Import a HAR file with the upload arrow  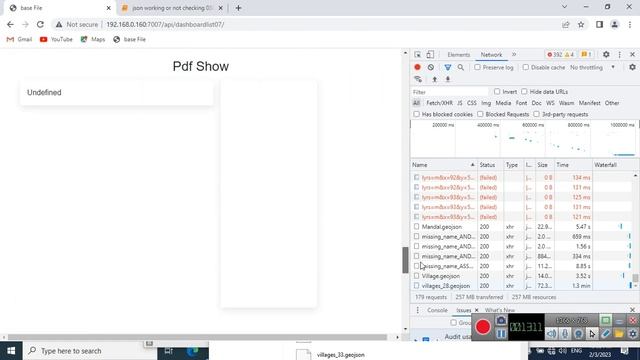(x=435, y=79)
